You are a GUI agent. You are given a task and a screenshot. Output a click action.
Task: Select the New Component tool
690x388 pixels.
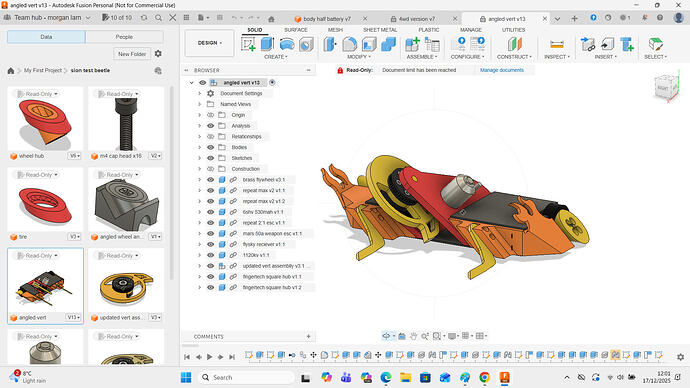[x=412, y=44]
